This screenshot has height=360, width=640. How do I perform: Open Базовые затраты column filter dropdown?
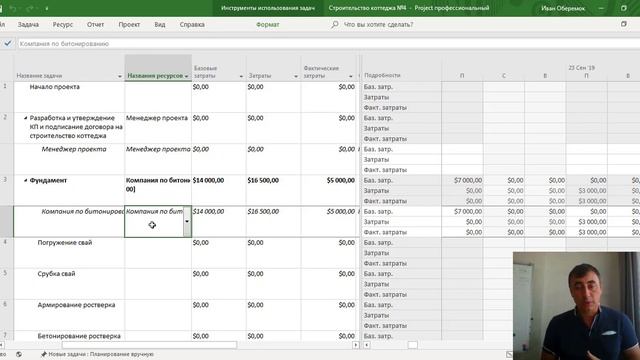(241, 76)
